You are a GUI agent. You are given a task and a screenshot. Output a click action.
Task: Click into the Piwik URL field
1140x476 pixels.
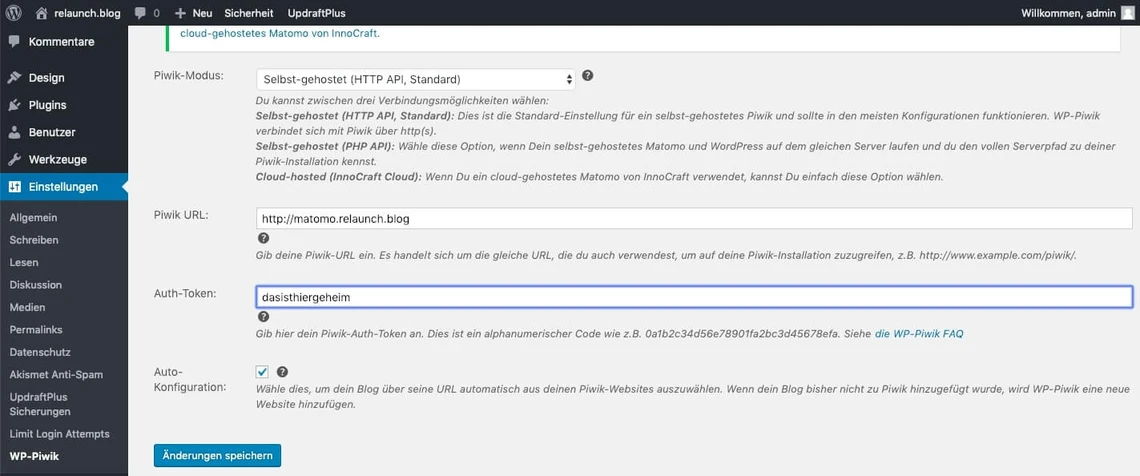pos(694,218)
